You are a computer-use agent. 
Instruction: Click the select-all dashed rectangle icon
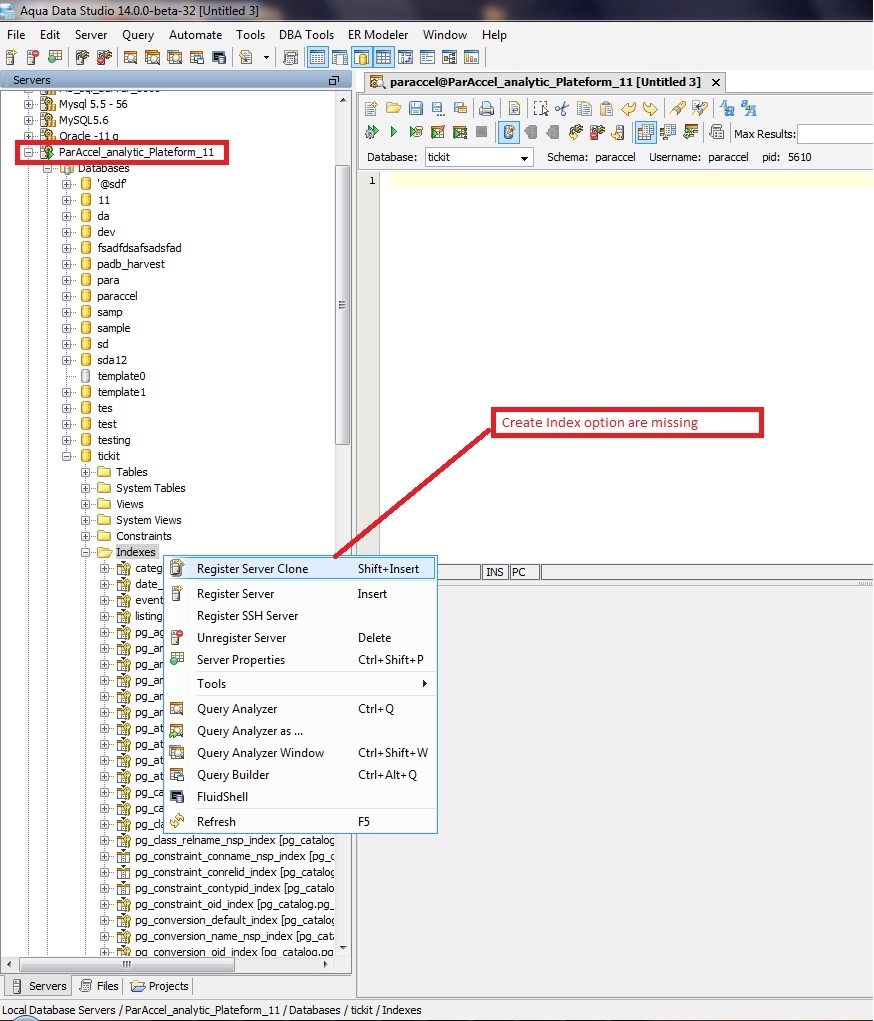(x=540, y=109)
